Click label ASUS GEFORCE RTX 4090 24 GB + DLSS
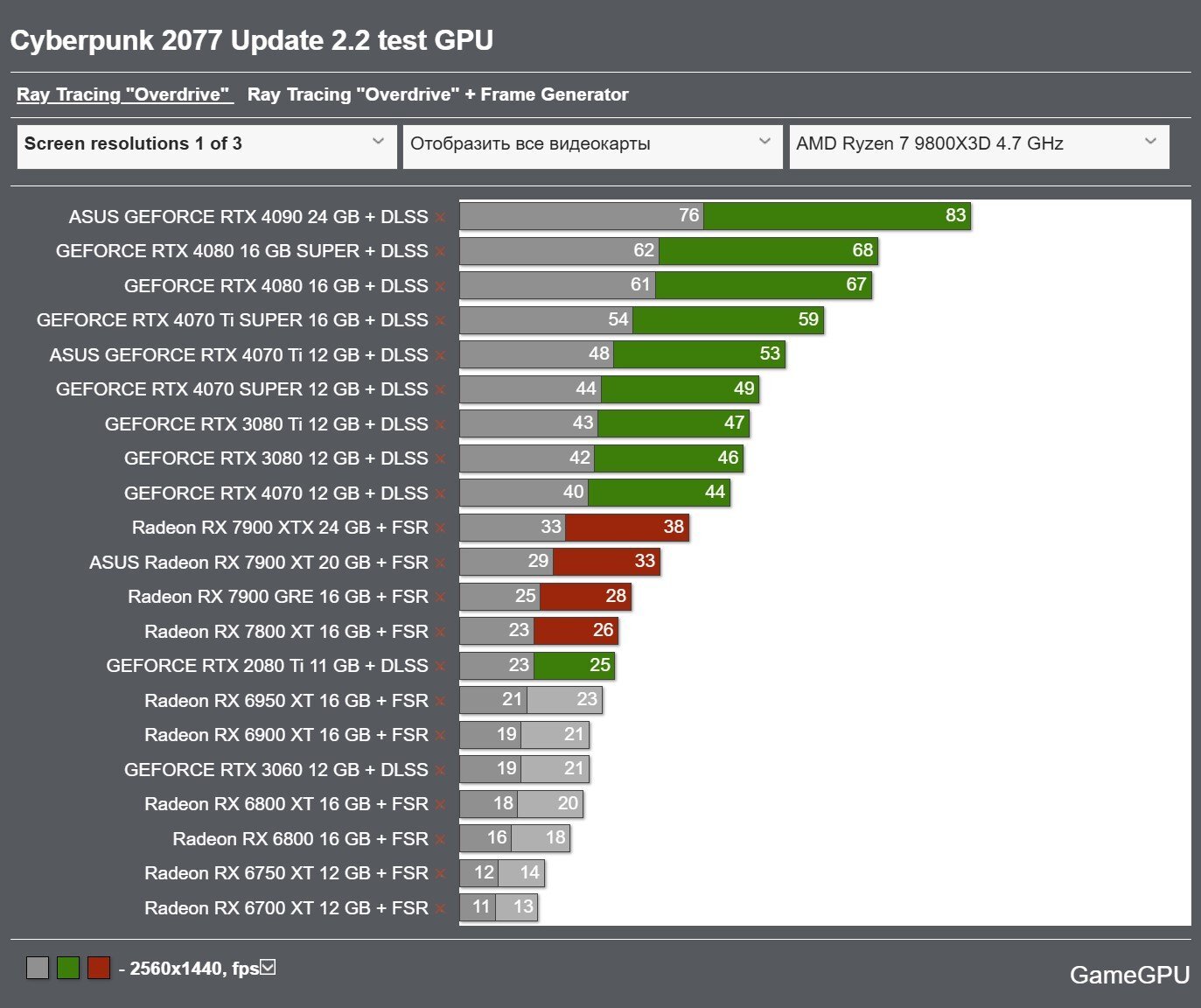The image size is (1201, 1008). click(x=248, y=217)
